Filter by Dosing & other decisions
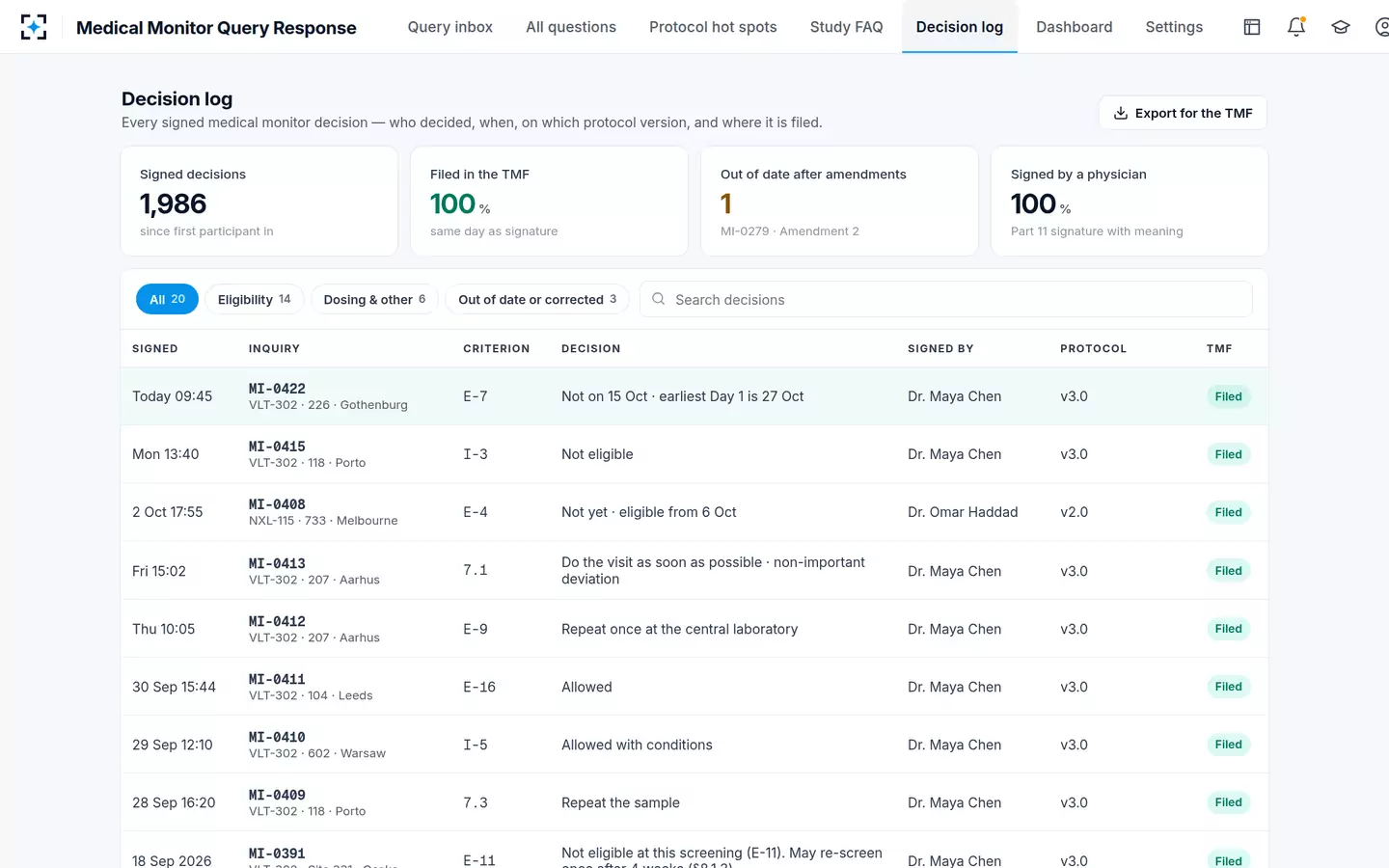 tap(374, 299)
